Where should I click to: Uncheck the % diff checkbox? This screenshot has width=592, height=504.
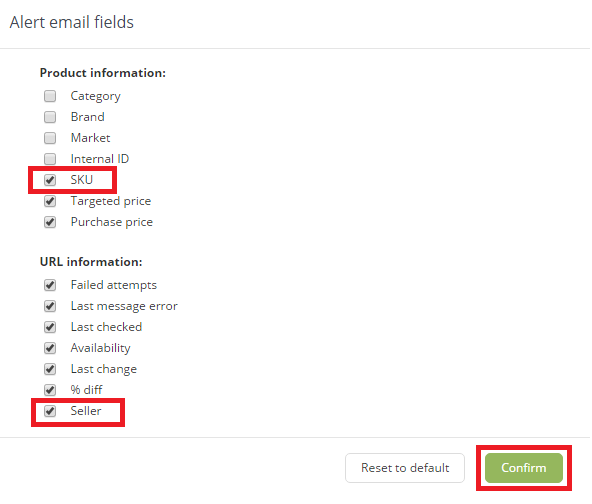(x=50, y=390)
